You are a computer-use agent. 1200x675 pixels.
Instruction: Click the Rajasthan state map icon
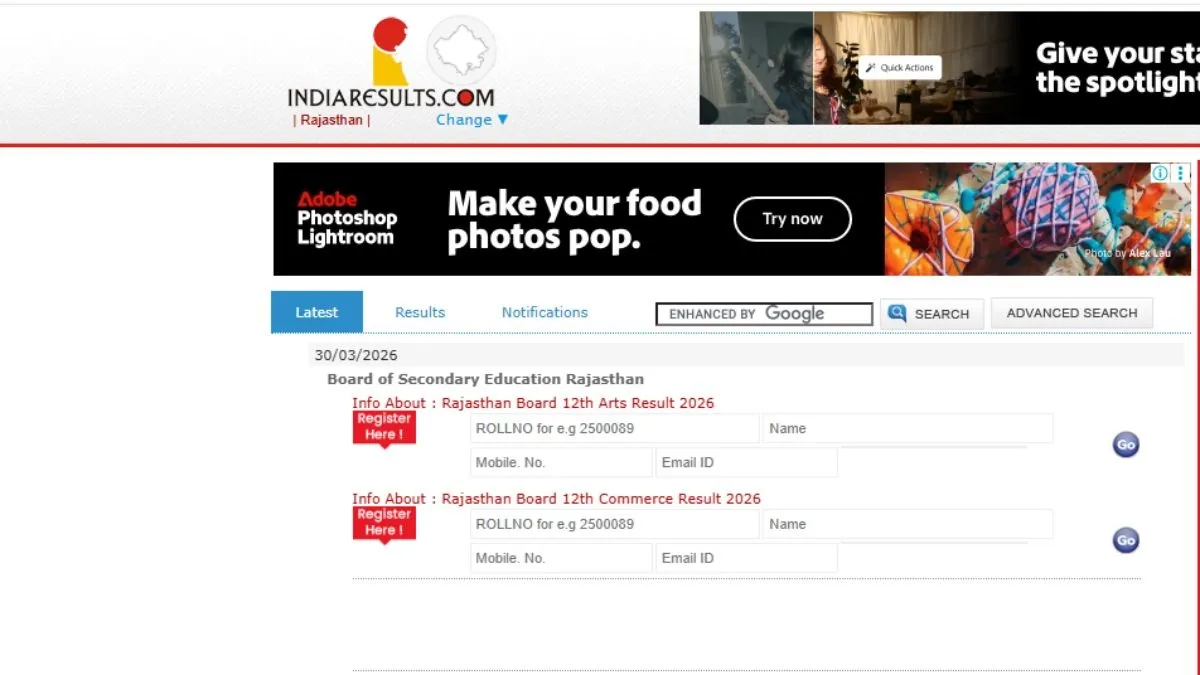click(x=461, y=50)
